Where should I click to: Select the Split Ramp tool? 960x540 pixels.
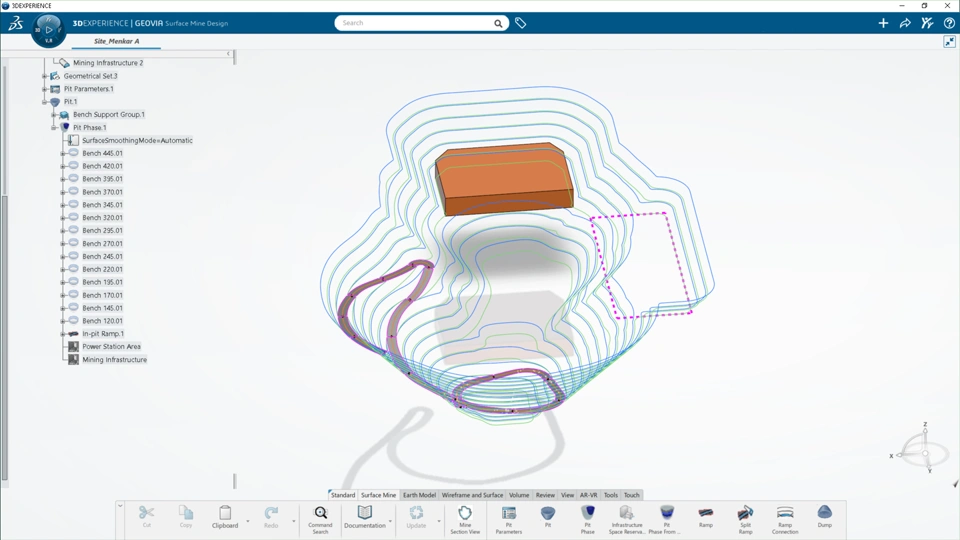coord(745,520)
